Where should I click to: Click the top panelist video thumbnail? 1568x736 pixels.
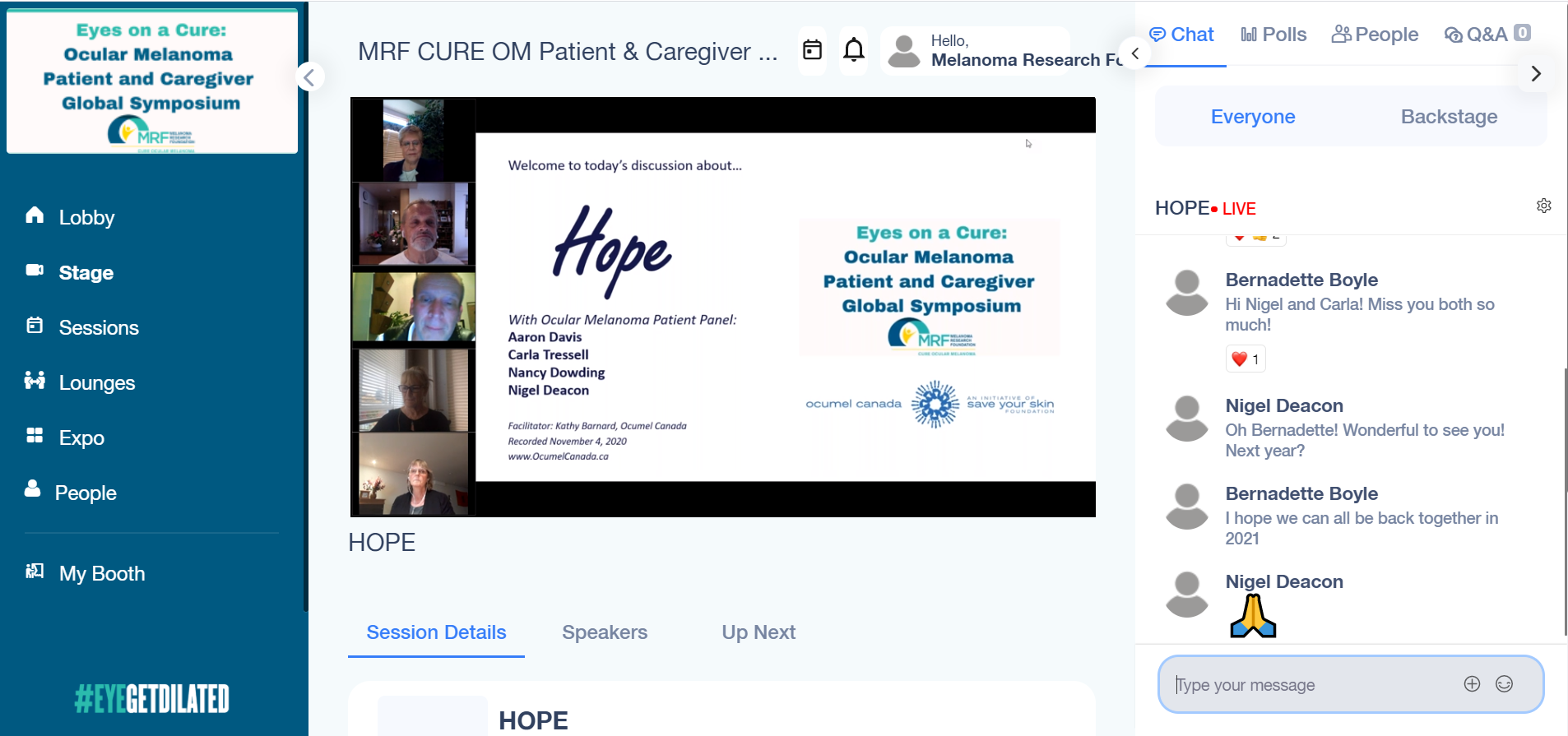coord(413,140)
